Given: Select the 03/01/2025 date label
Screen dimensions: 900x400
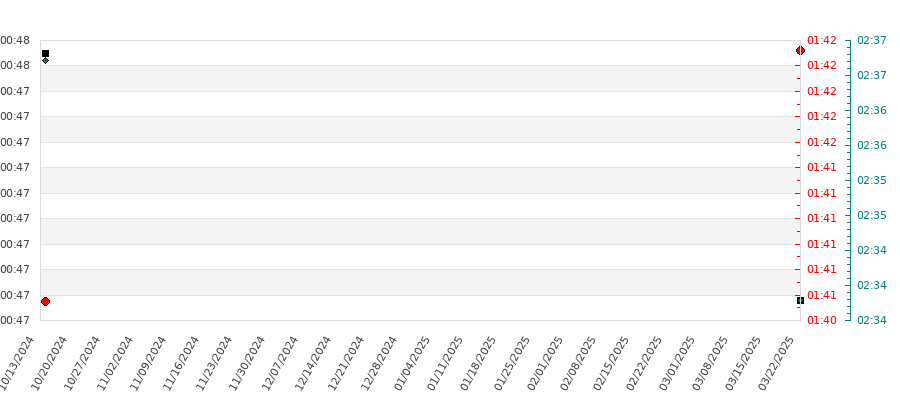Looking at the screenshot, I should 677,363.
